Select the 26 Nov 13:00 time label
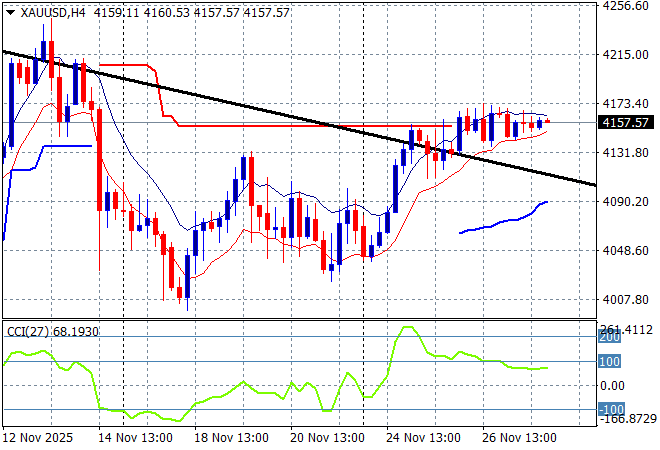 [519, 438]
